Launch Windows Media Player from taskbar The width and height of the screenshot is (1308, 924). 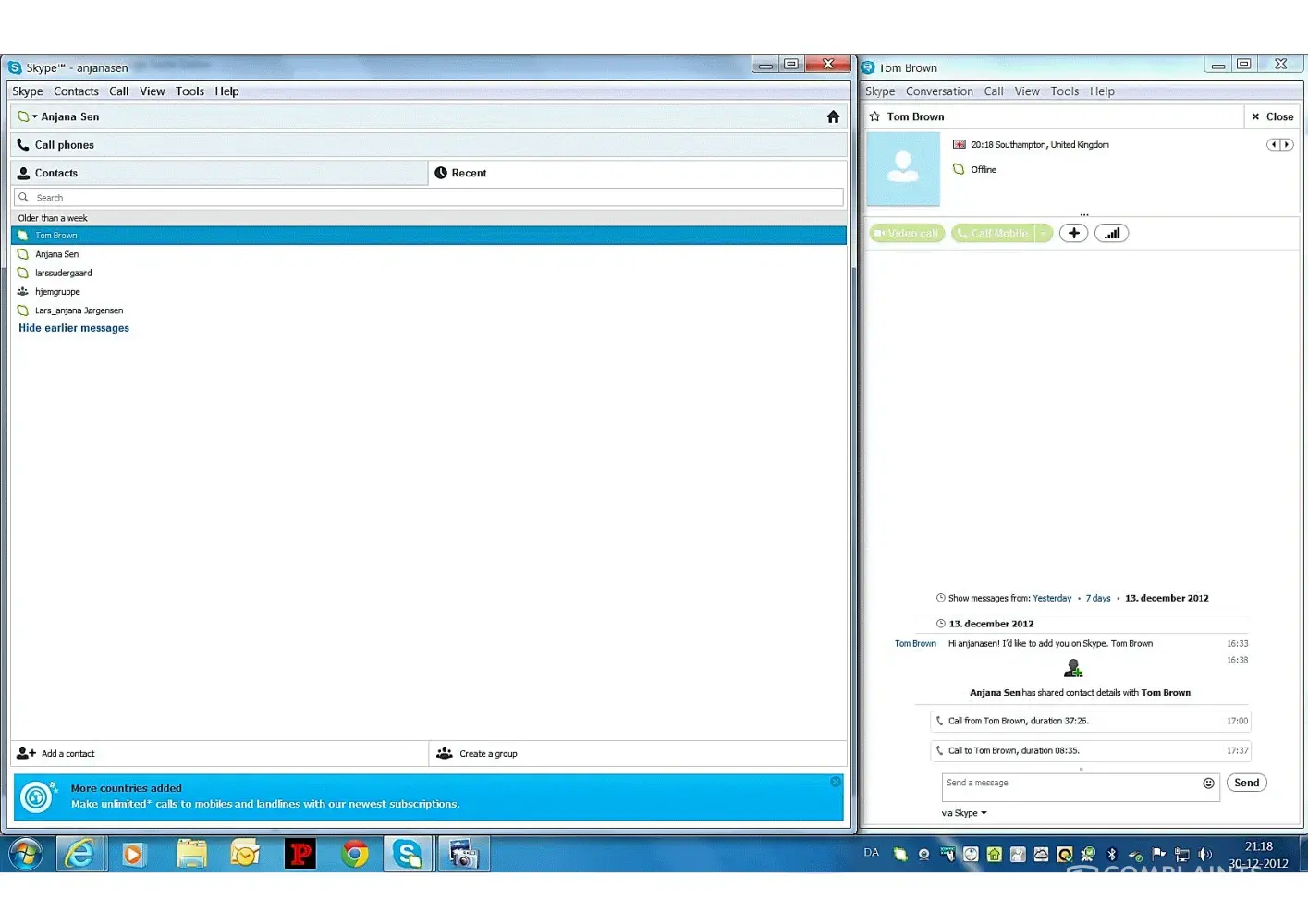(133, 855)
